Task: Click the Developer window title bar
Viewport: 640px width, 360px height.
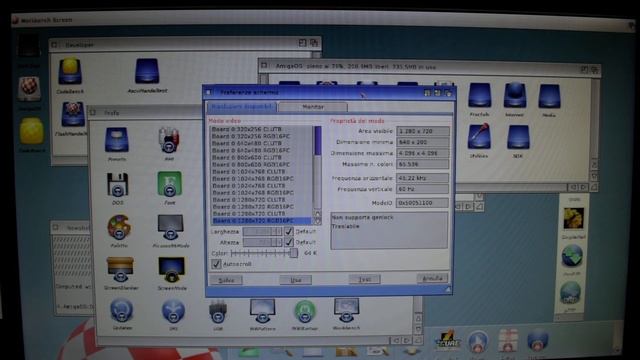Action: (186, 44)
